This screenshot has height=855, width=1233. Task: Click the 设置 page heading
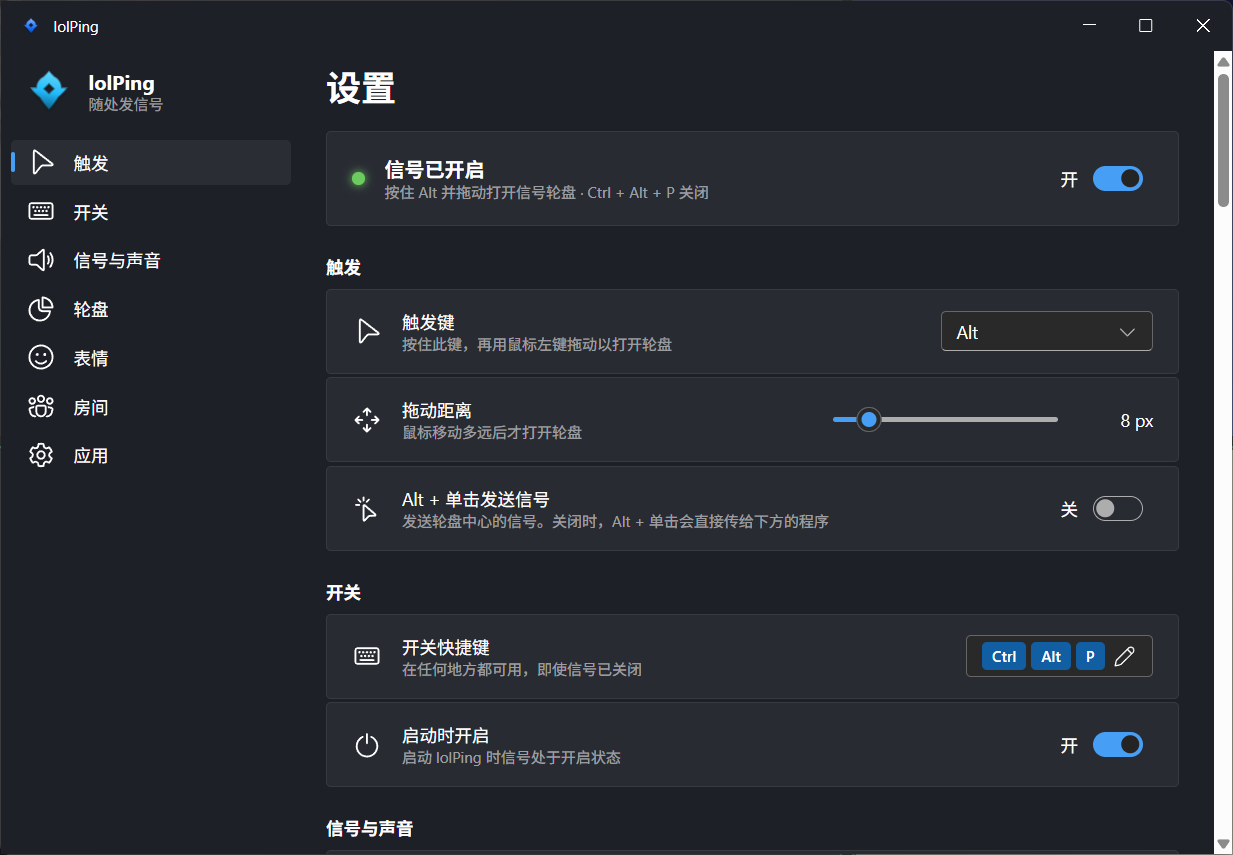[x=361, y=88]
